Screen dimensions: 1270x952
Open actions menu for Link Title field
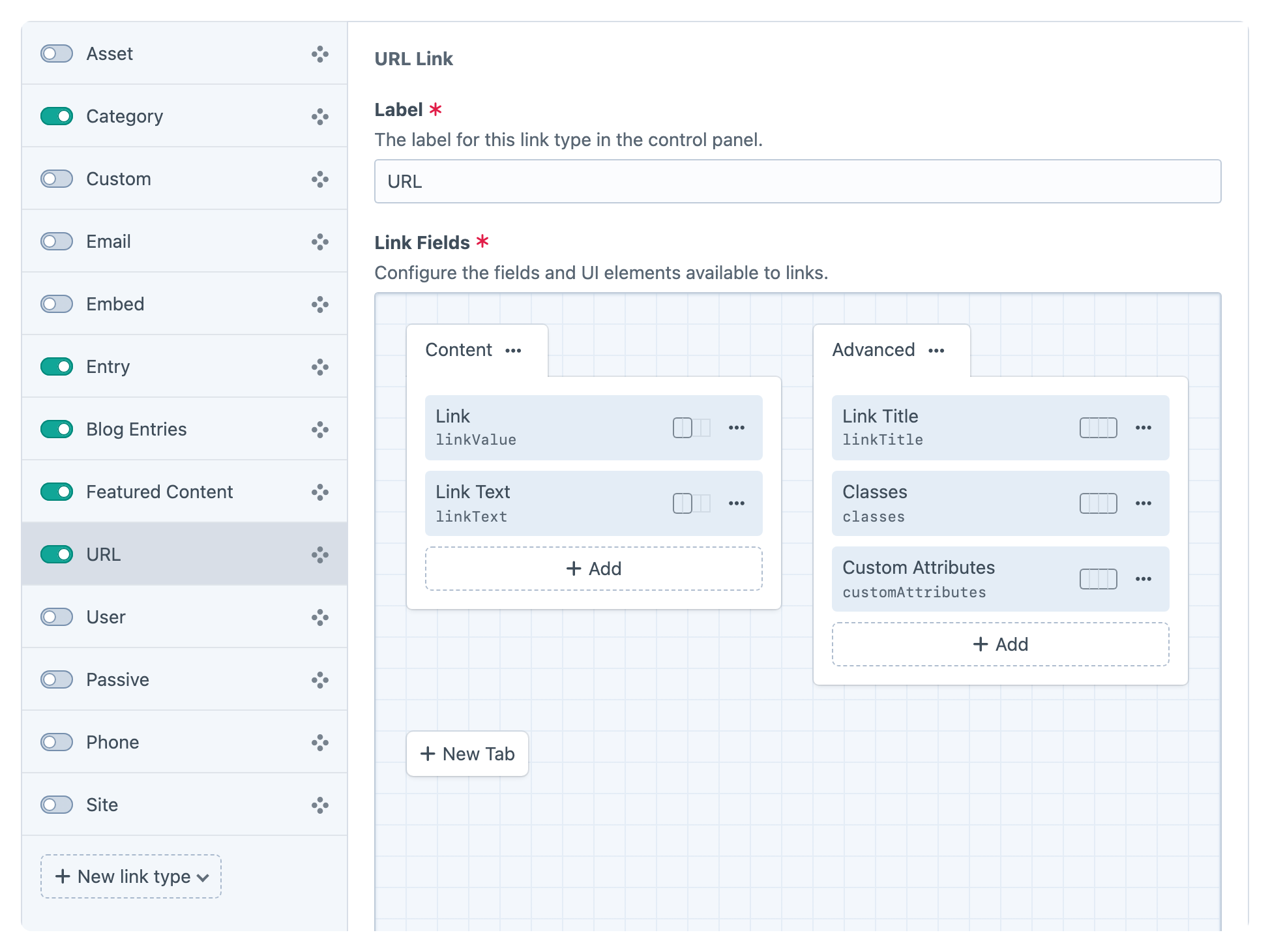(x=1144, y=428)
